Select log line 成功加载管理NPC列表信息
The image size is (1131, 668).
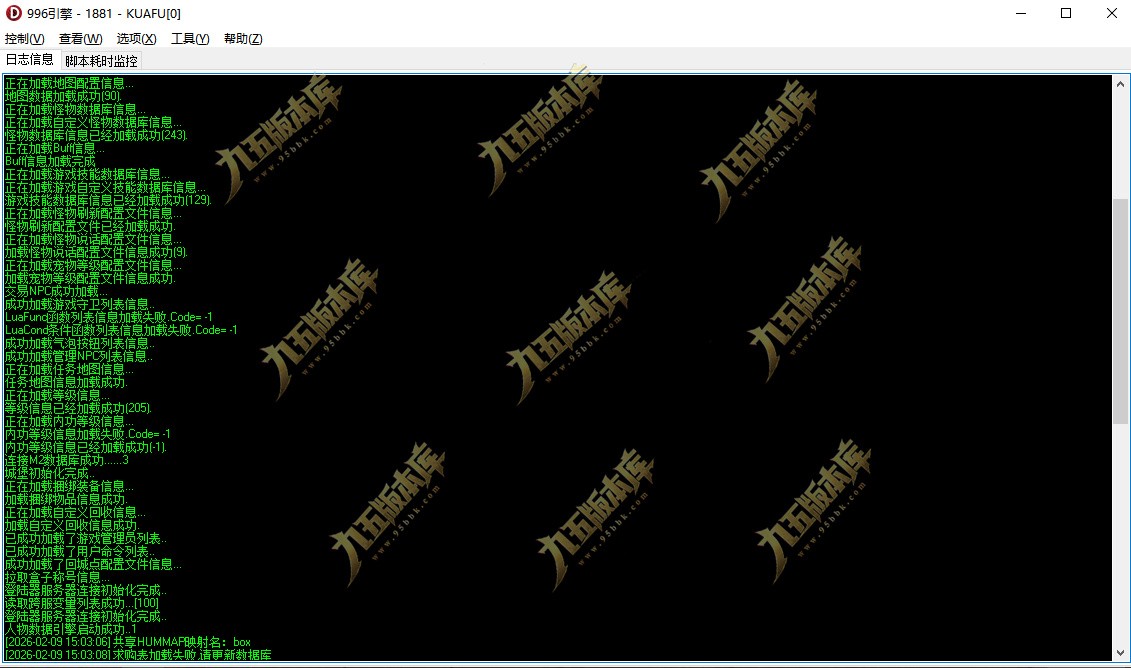pos(79,356)
